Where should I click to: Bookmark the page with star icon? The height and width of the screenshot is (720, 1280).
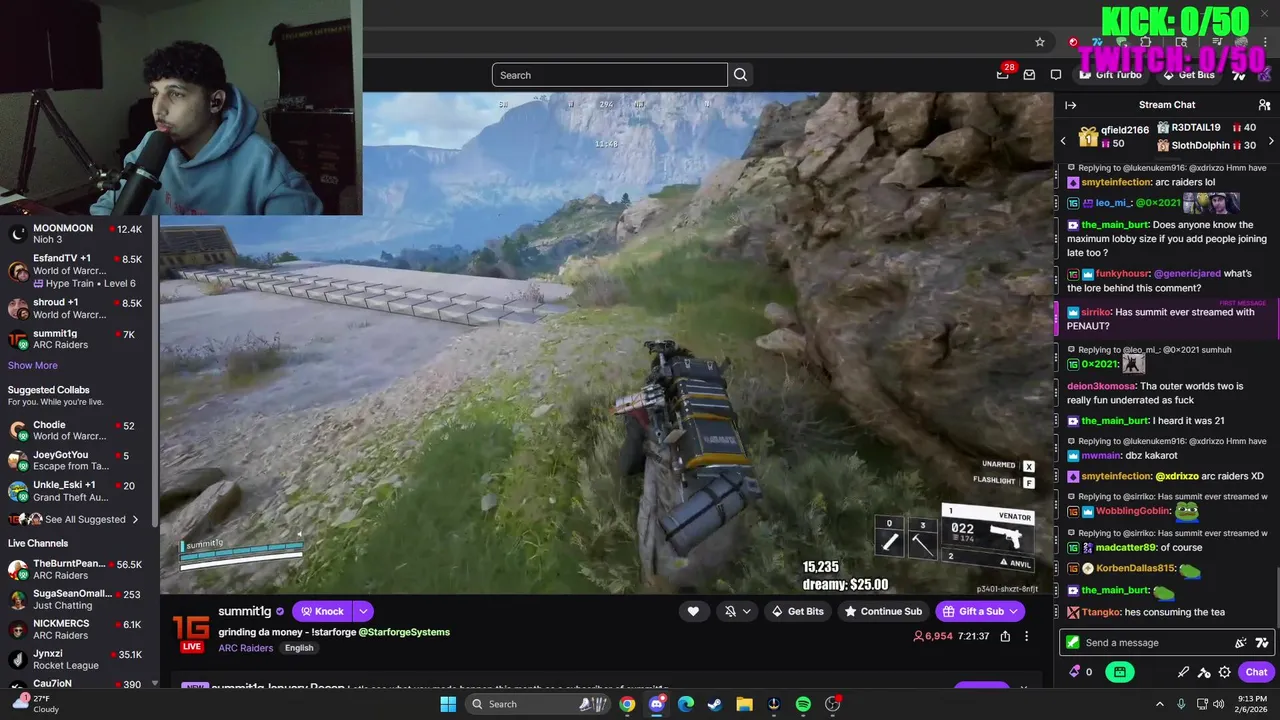pos(1040,42)
